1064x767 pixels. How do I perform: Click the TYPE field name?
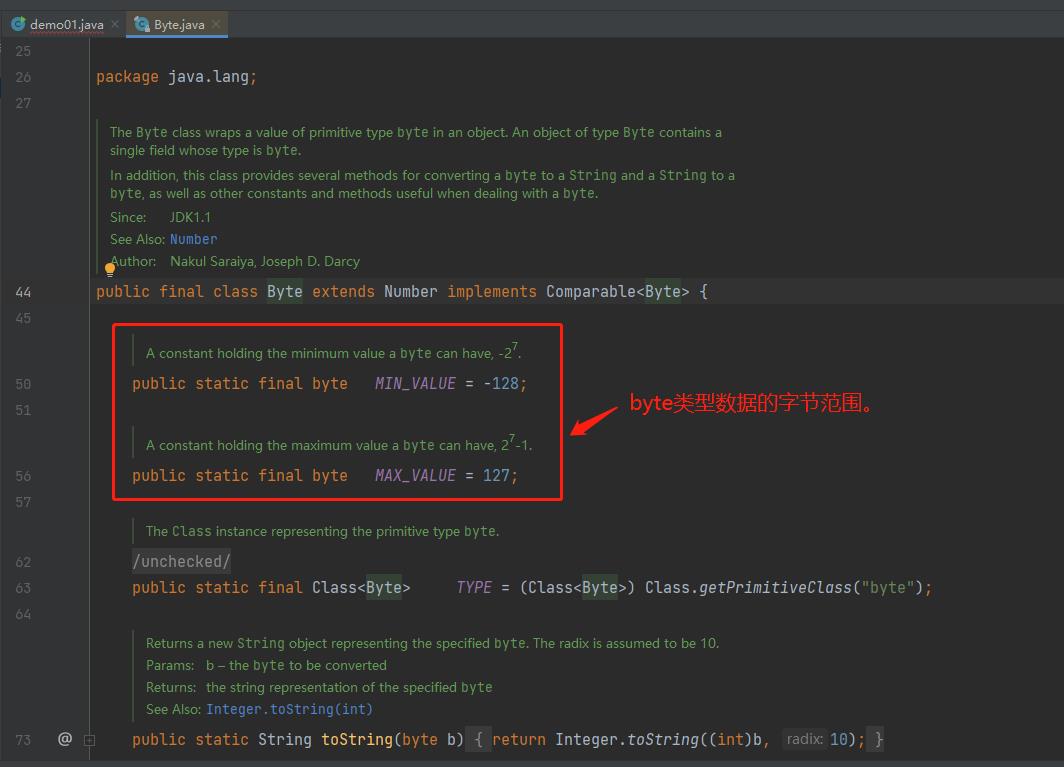[474, 588]
